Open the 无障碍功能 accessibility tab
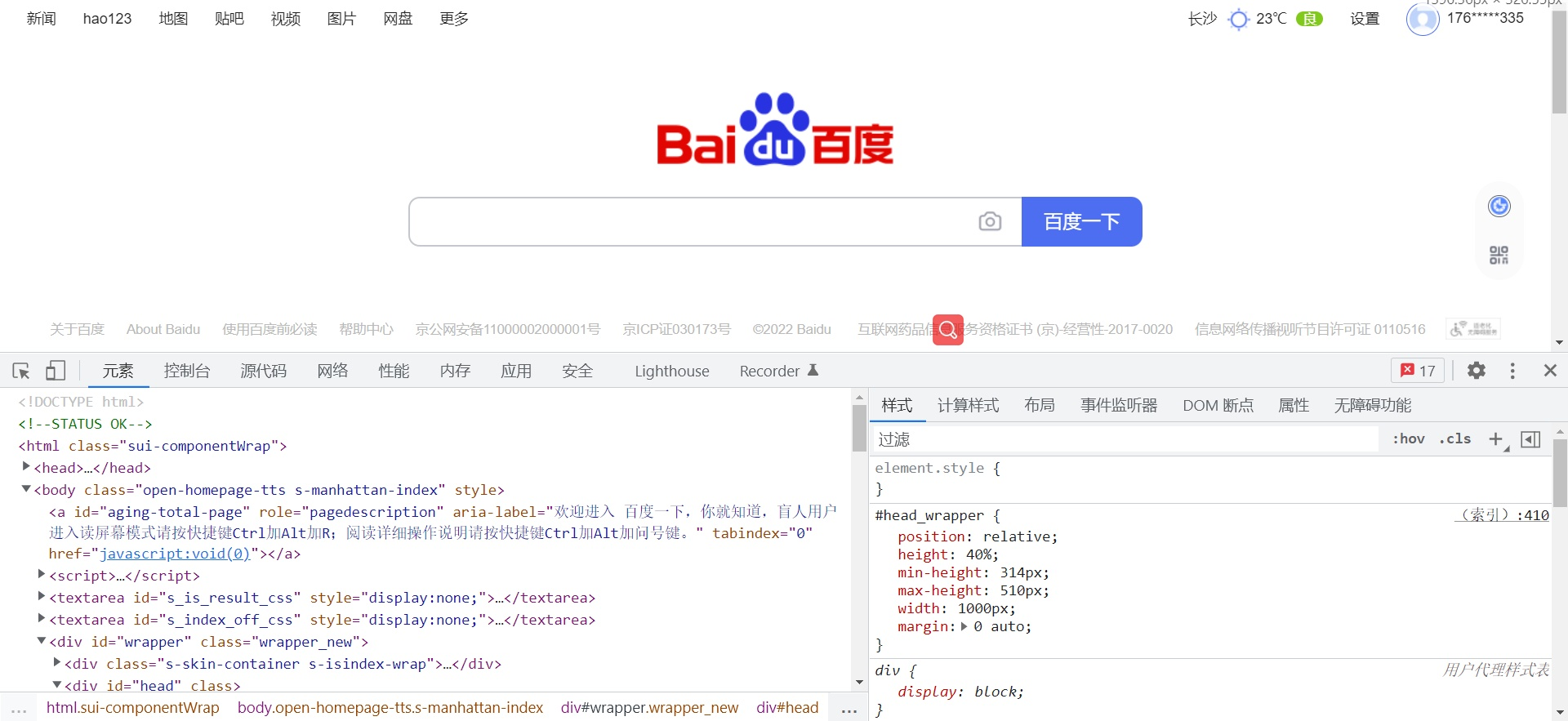 click(1372, 405)
